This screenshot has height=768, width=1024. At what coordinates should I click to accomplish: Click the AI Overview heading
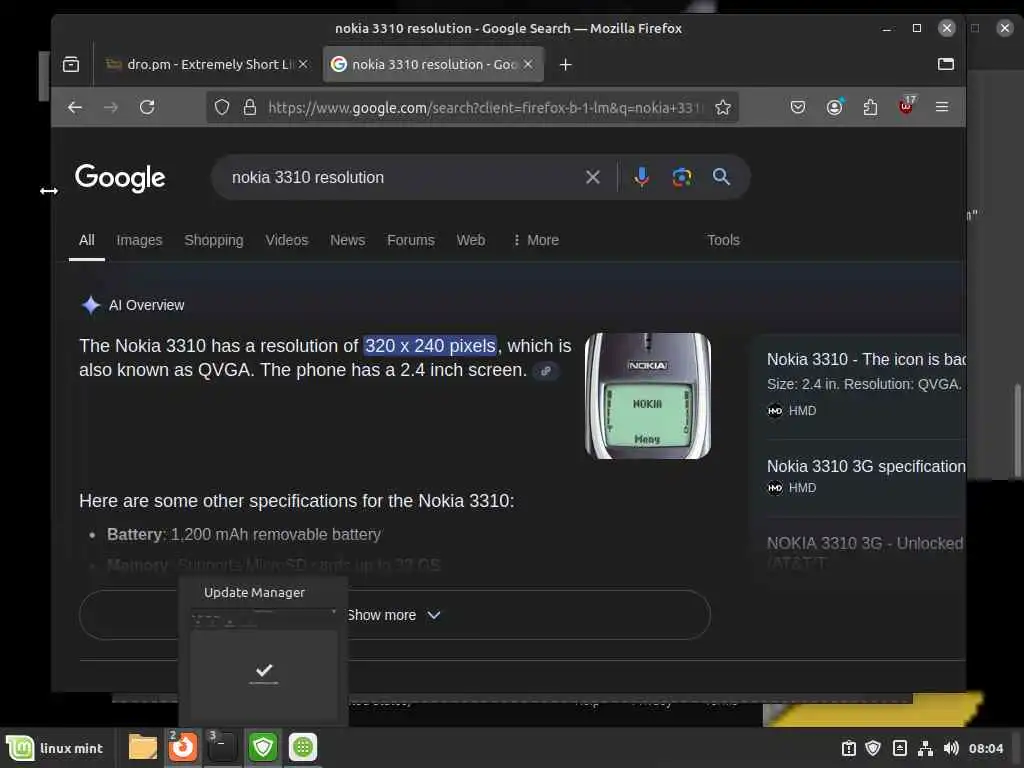pos(146,305)
